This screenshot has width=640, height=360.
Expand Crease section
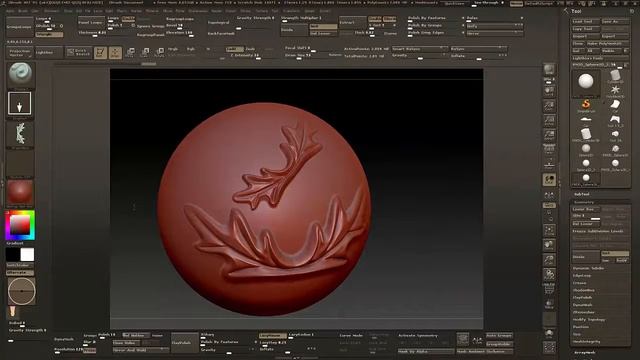[580, 283]
